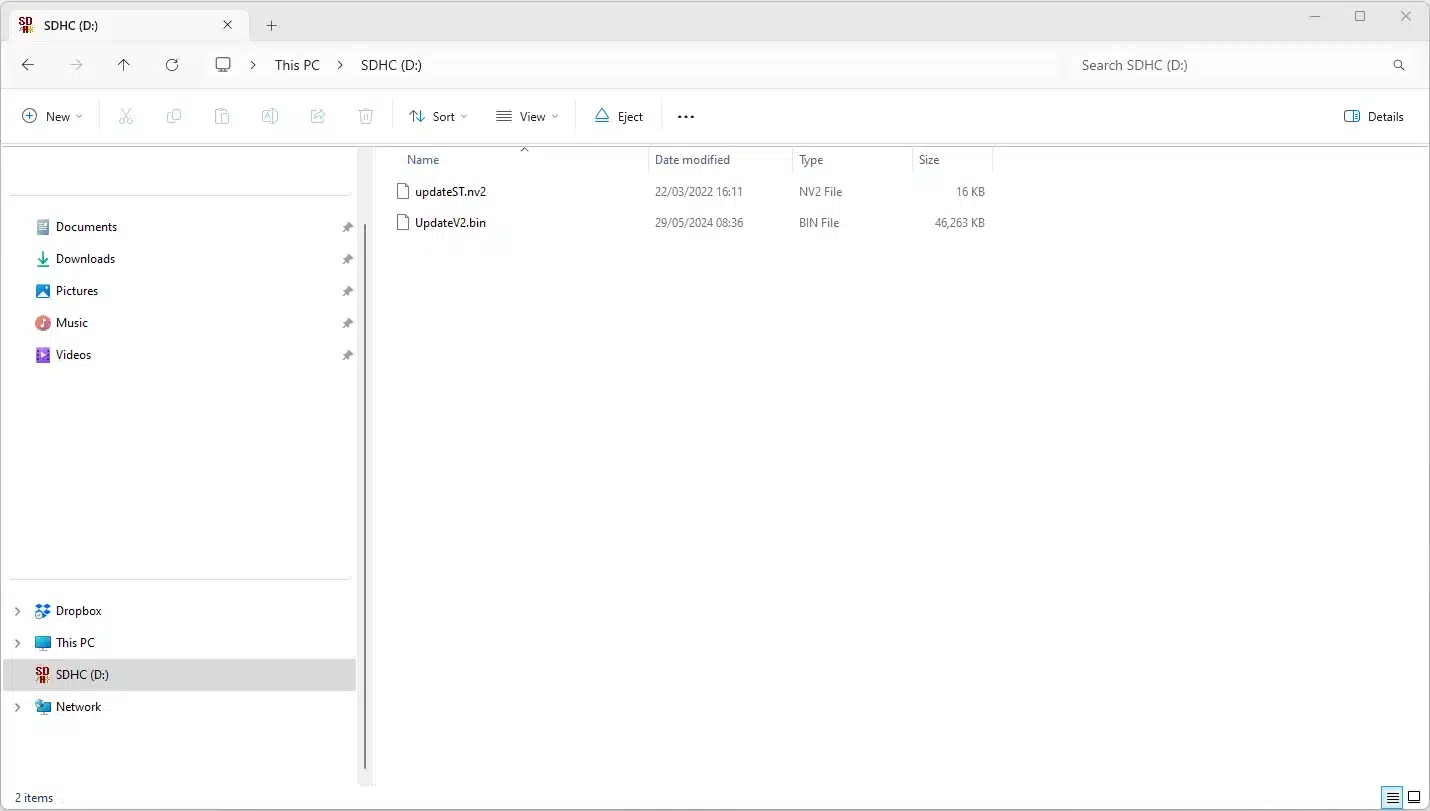Open the See more ellipsis menu
This screenshot has height=811, width=1430.
tap(685, 116)
